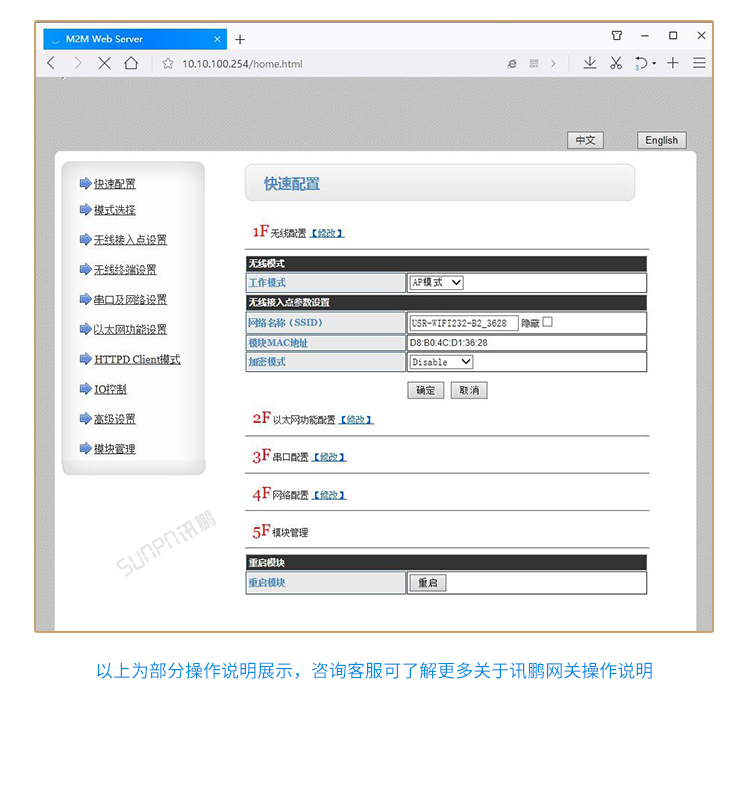Click 修改 link for 1F 无线配置
The height and width of the screenshot is (793, 750).
click(x=327, y=233)
